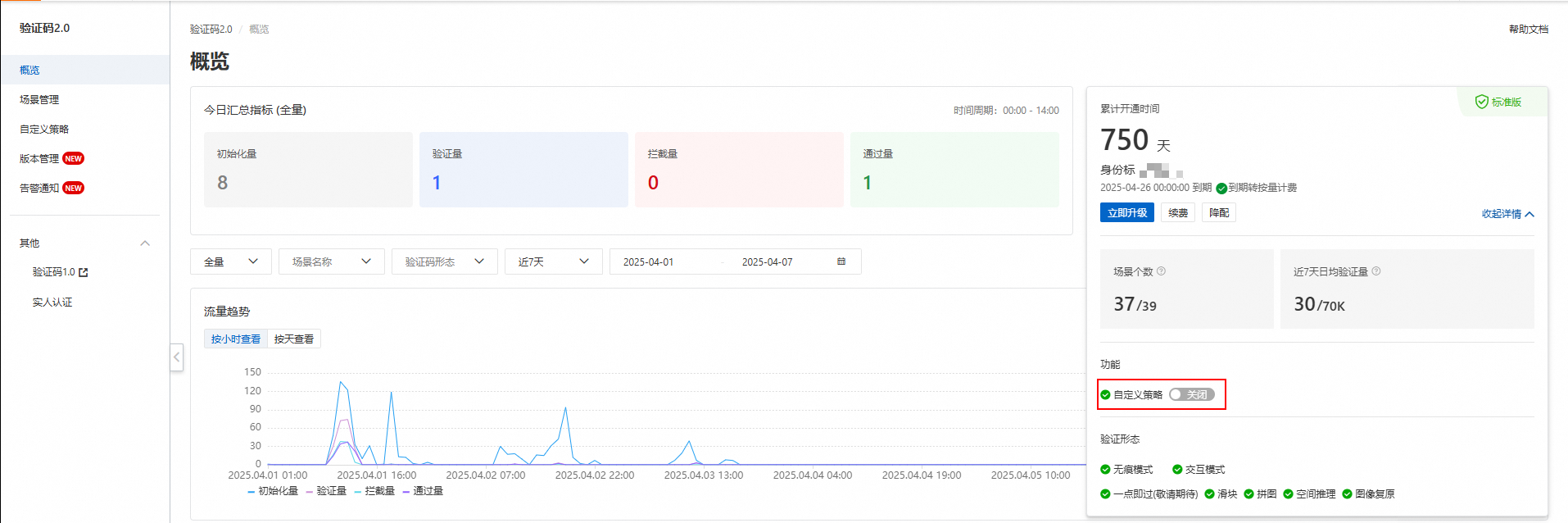The image size is (1568, 523).
Task: Click the help icon next to 近7天日均验证量
Action: point(1376,271)
